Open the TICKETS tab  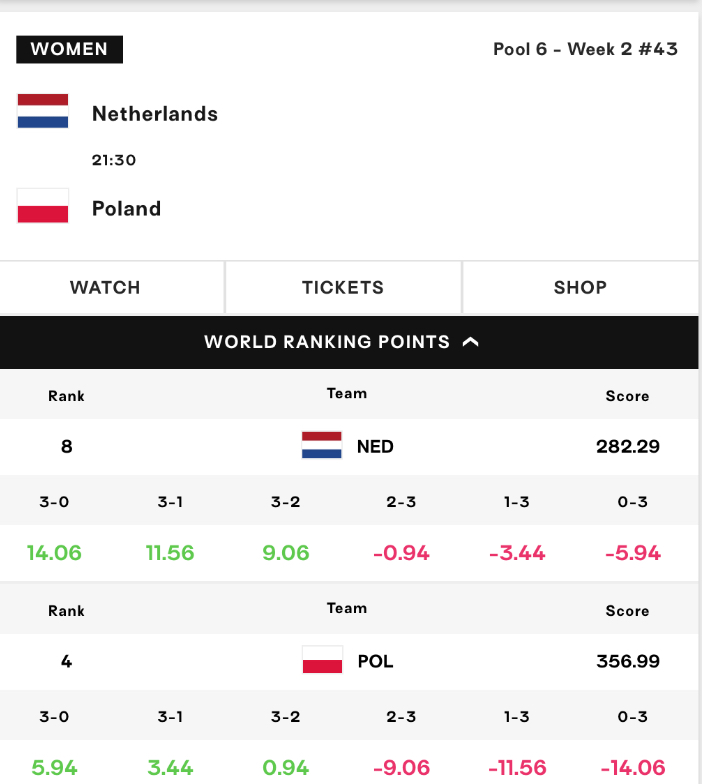pos(343,288)
